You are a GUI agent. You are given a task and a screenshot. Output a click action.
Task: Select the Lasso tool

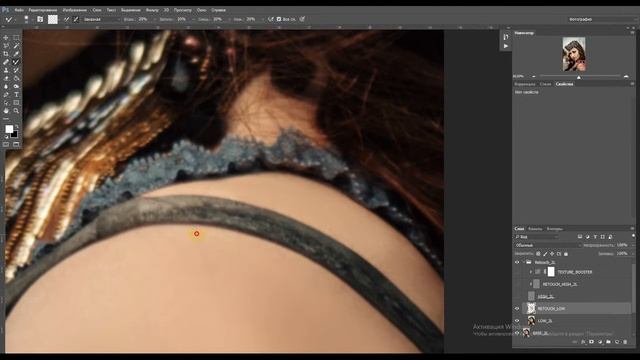click(x=6, y=46)
